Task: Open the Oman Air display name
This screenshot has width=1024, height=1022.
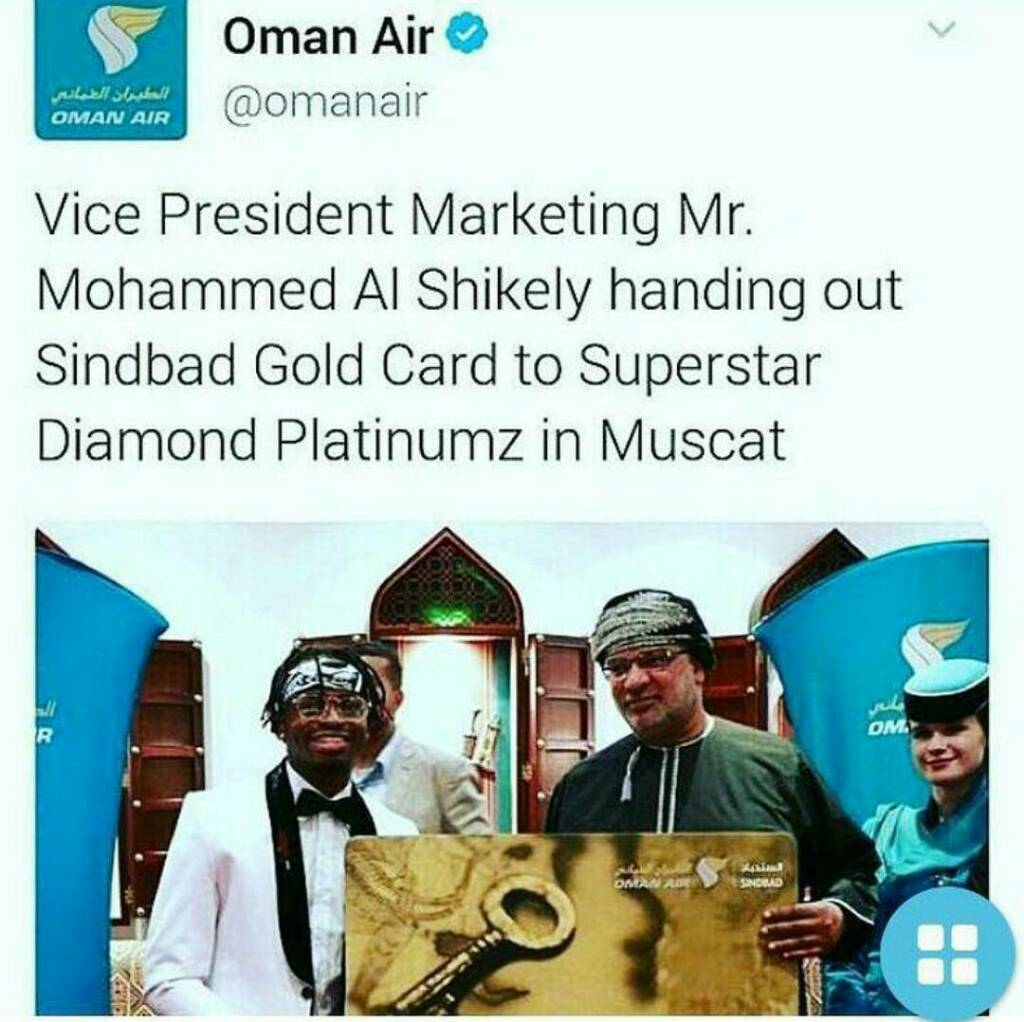Action: 329,37
